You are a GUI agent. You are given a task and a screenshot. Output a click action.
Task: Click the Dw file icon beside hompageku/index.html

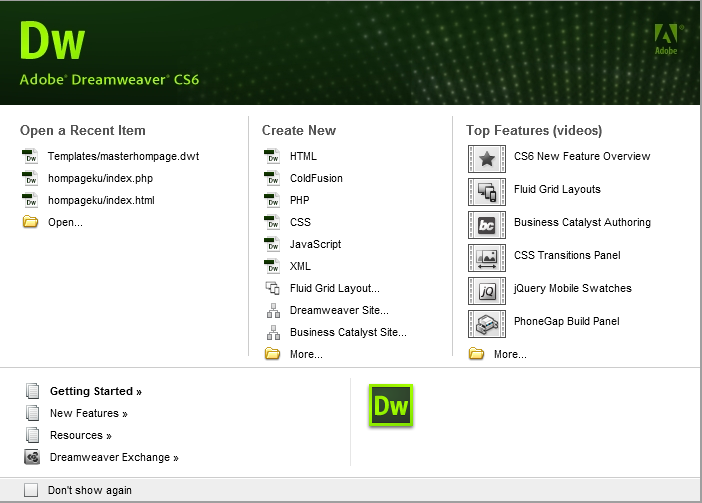coord(30,200)
